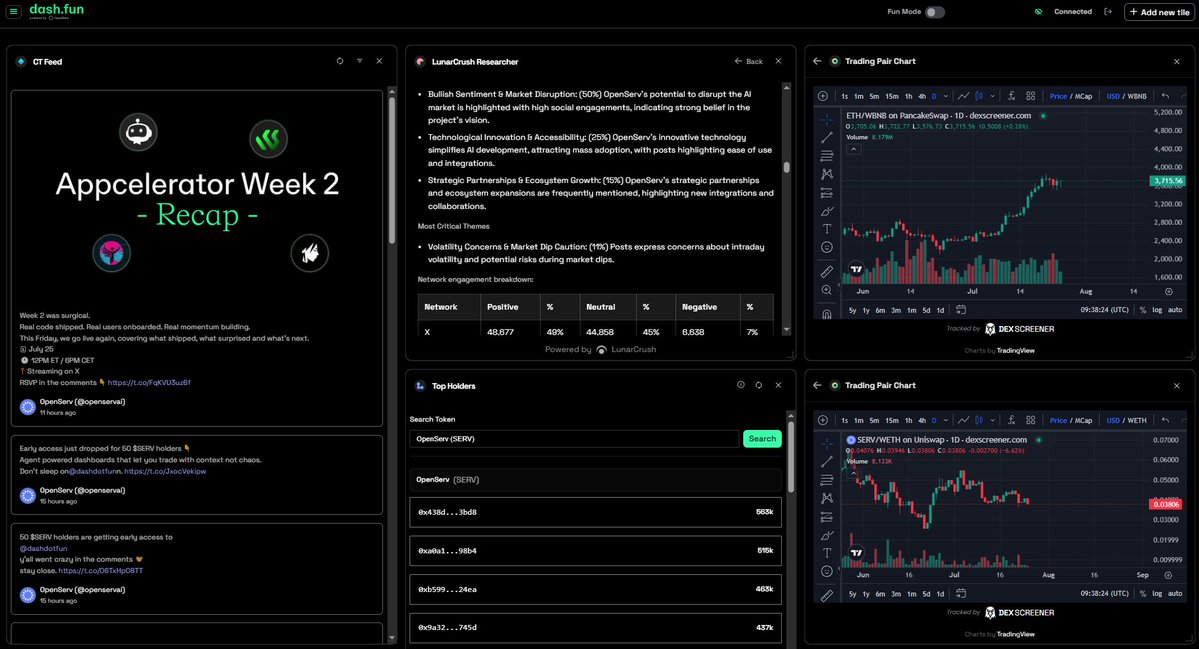The image size is (1199, 649).
Task: Click the CT Feed vertical scrollbar thumb
Action: pos(392,170)
